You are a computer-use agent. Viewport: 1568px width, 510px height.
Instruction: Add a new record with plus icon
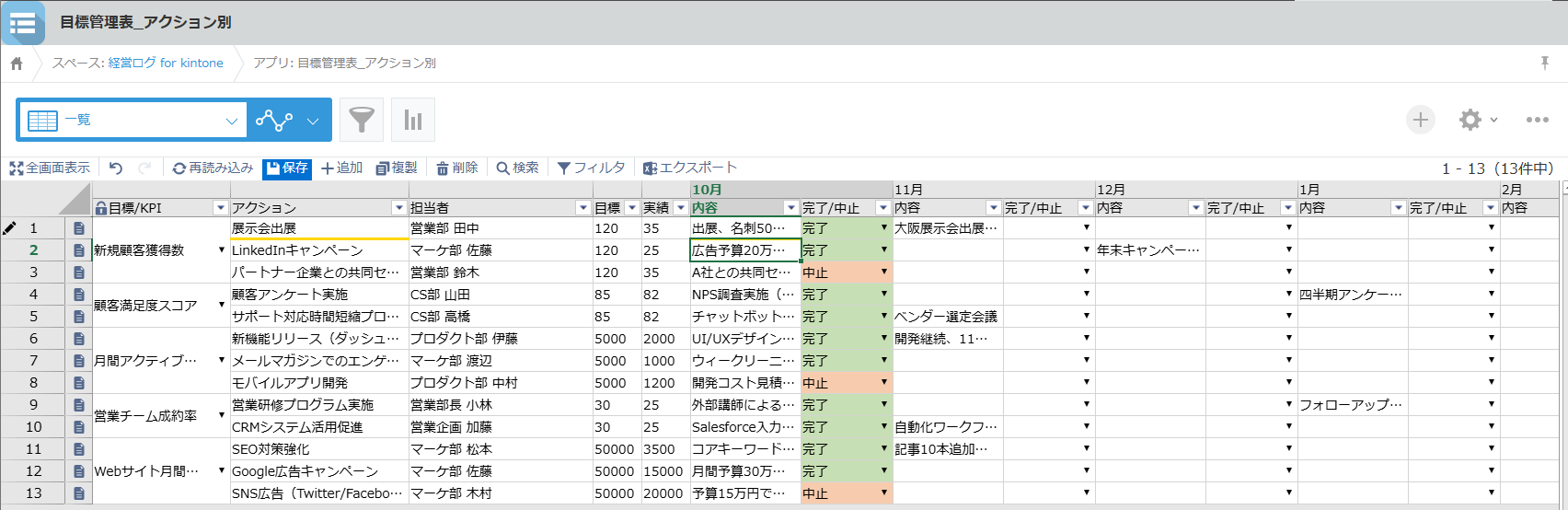[1421, 120]
